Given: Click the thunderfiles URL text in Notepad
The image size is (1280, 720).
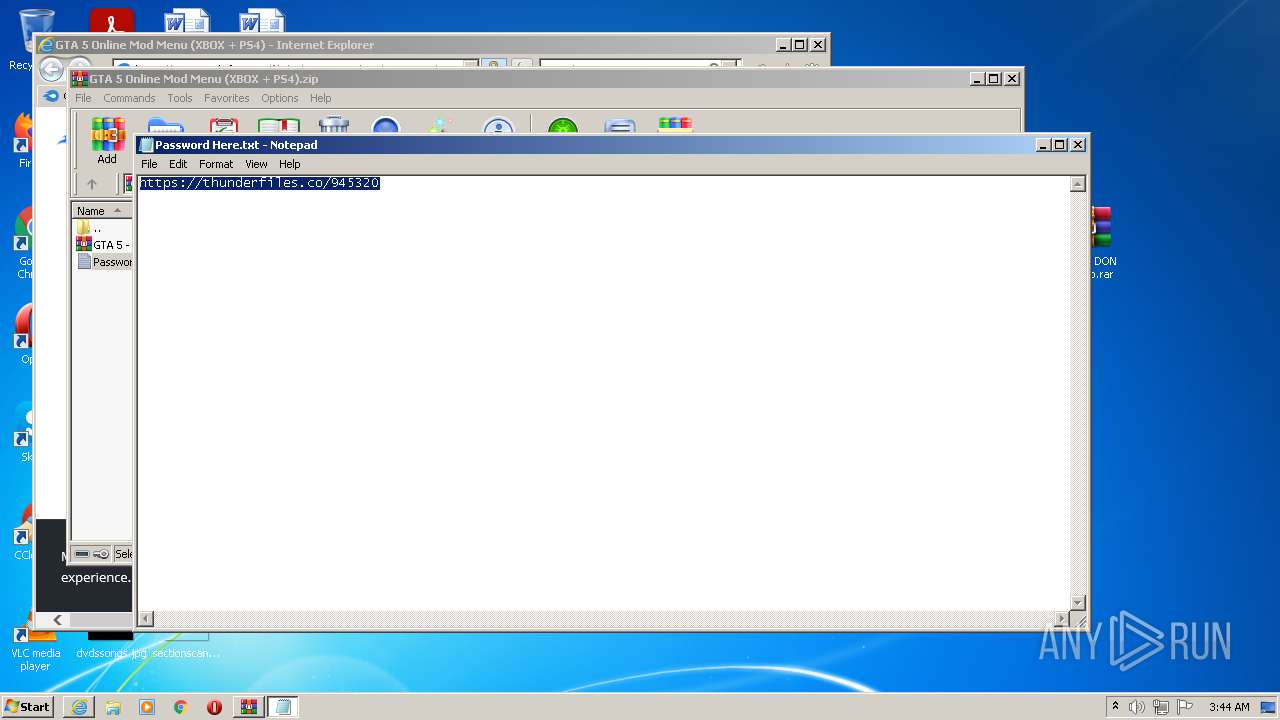Looking at the screenshot, I should tap(260, 183).
